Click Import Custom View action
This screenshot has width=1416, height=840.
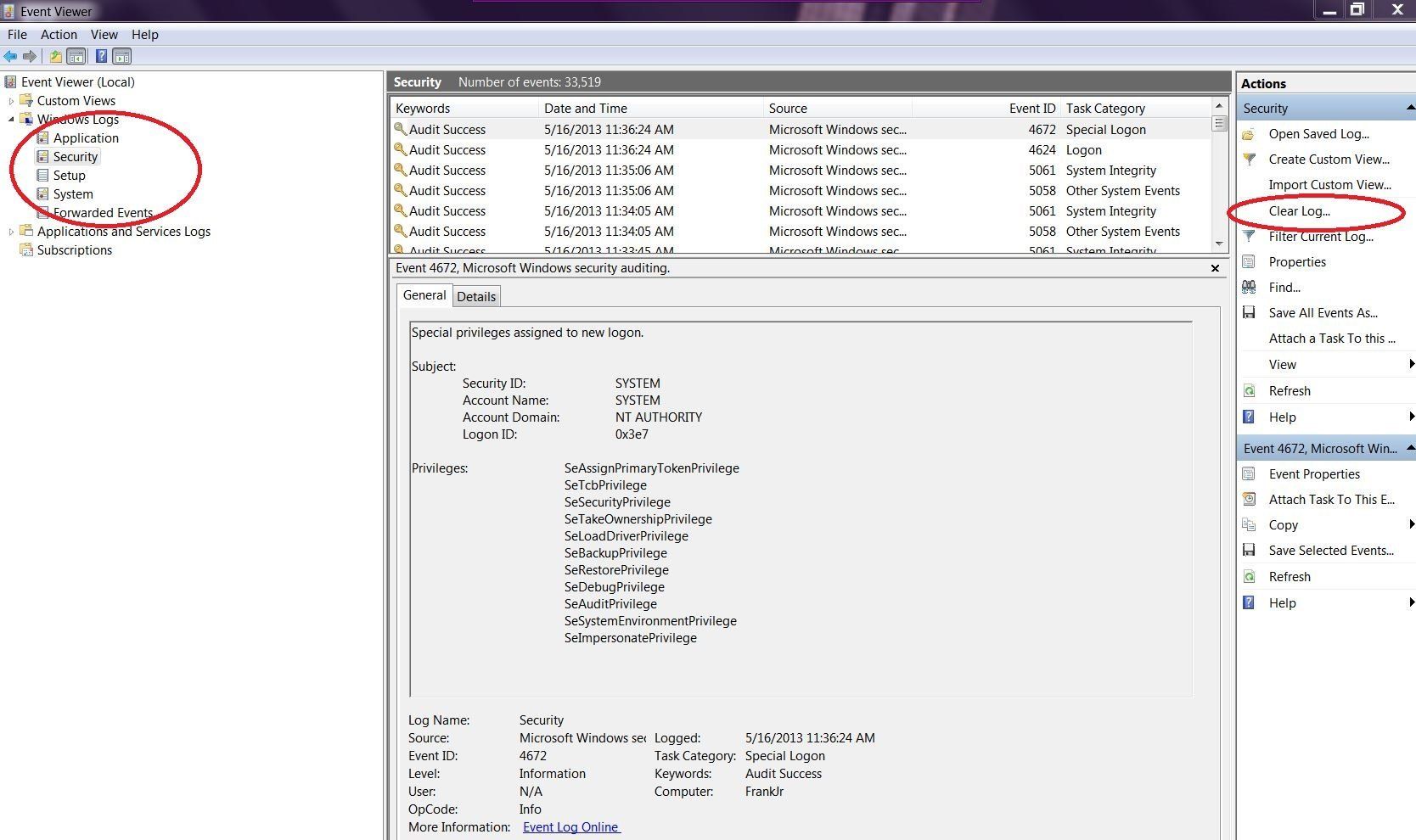tap(1329, 185)
